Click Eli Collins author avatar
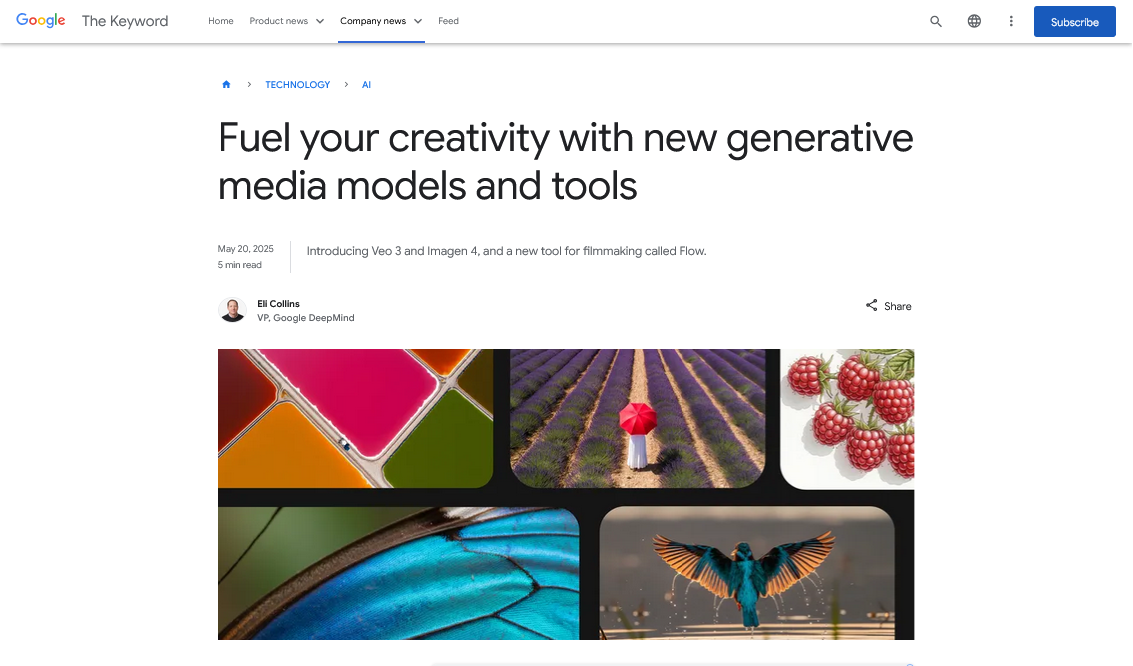Viewport: 1133px width, 666px height. click(232, 310)
